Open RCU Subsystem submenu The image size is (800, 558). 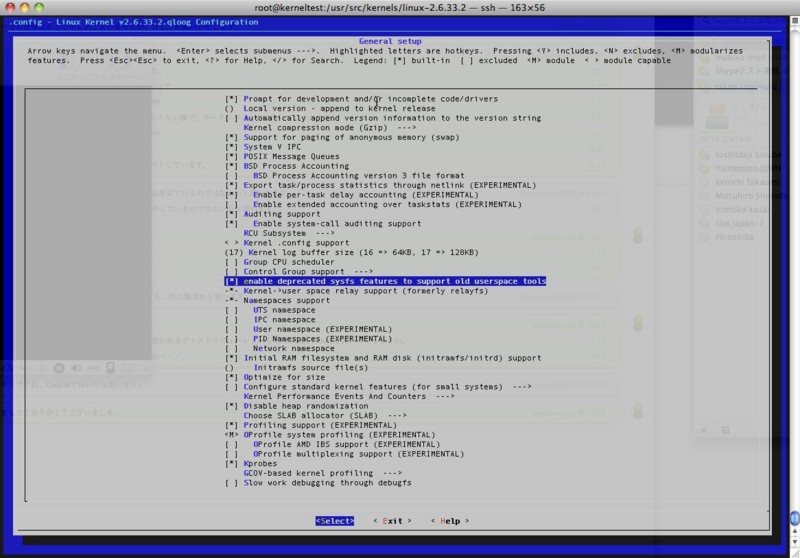(289, 233)
